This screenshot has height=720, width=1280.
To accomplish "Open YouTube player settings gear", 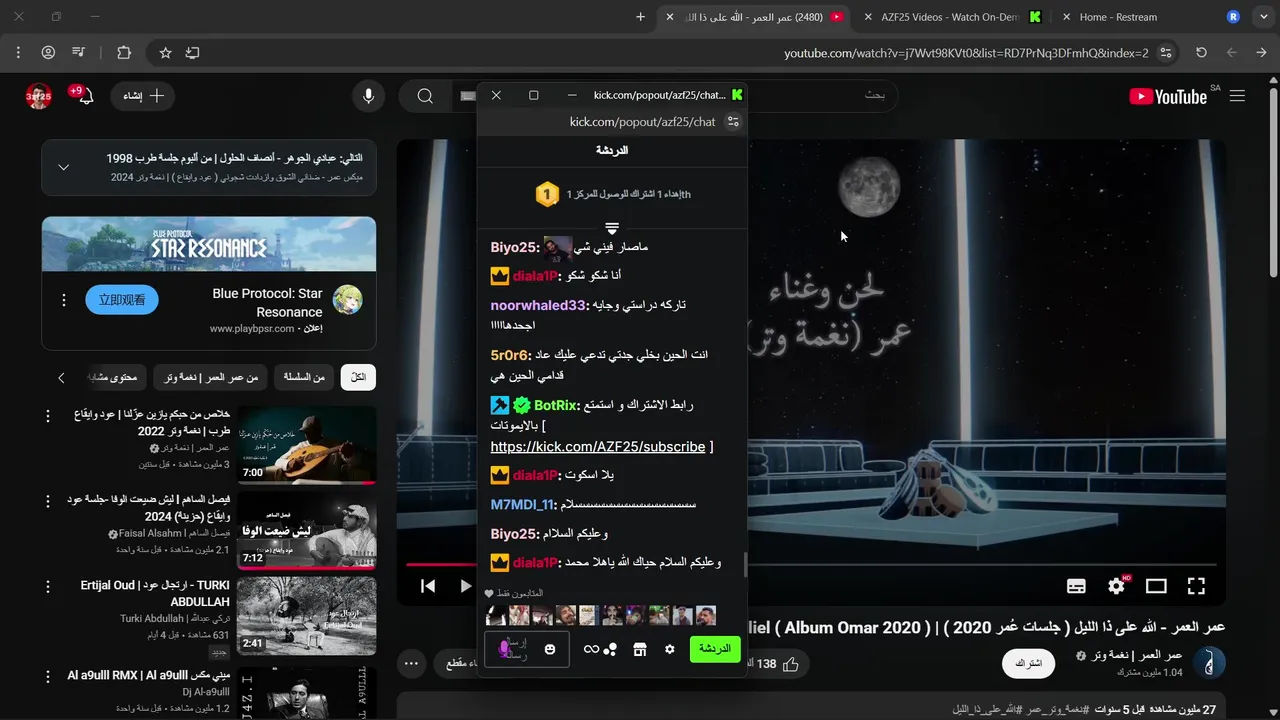I will click(x=1116, y=586).
